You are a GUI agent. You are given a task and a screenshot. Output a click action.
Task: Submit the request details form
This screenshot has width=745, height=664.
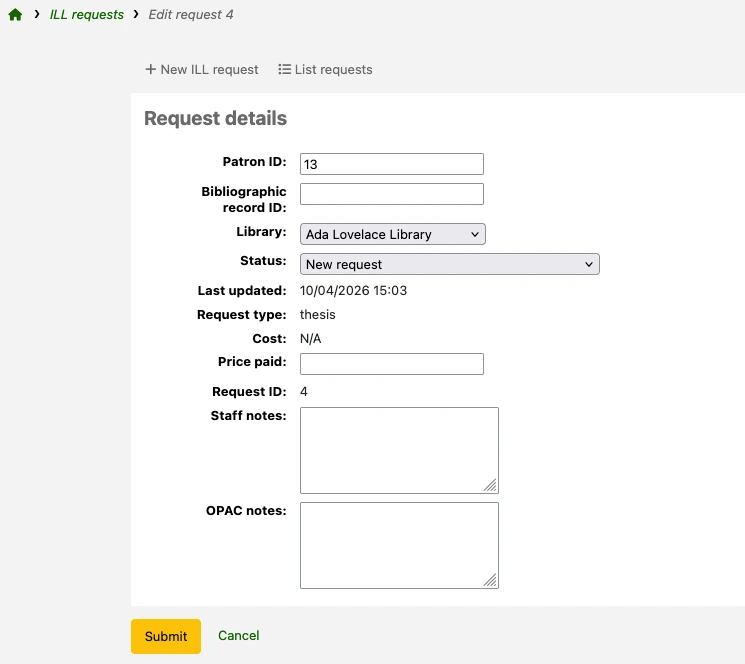pyautogui.click(x=166, y=636)
